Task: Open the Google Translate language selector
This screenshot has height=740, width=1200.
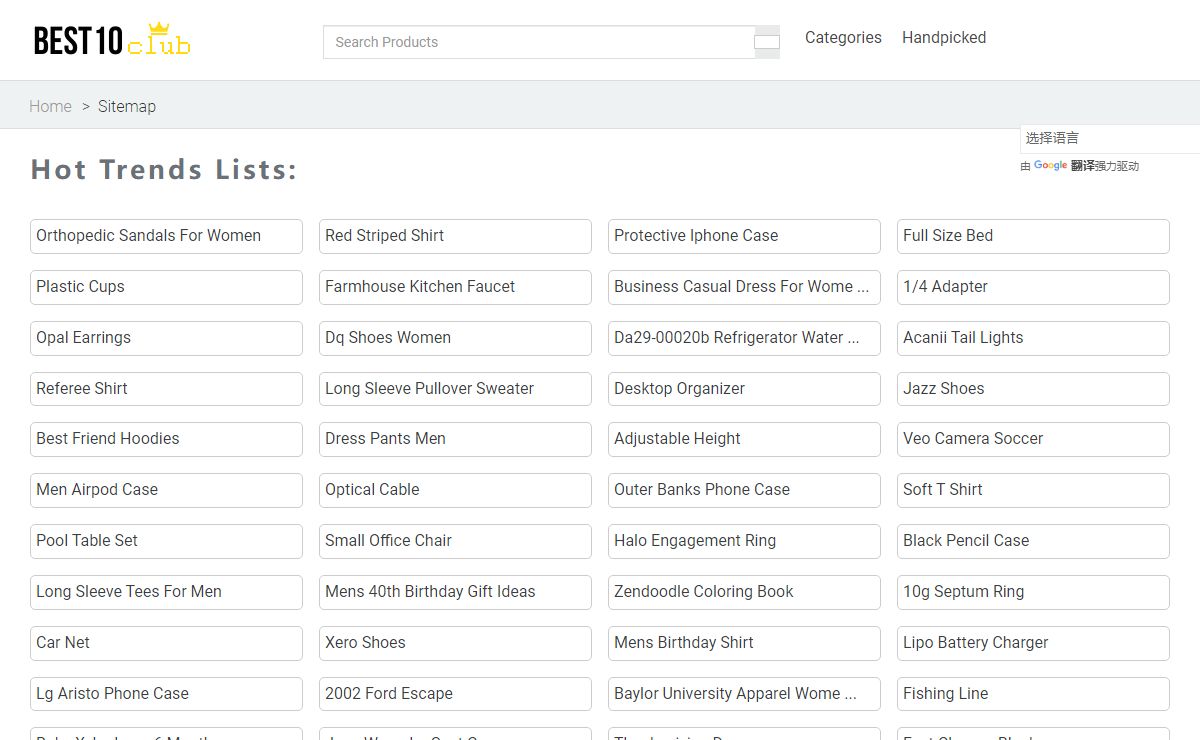Action: pos(1110,139)
